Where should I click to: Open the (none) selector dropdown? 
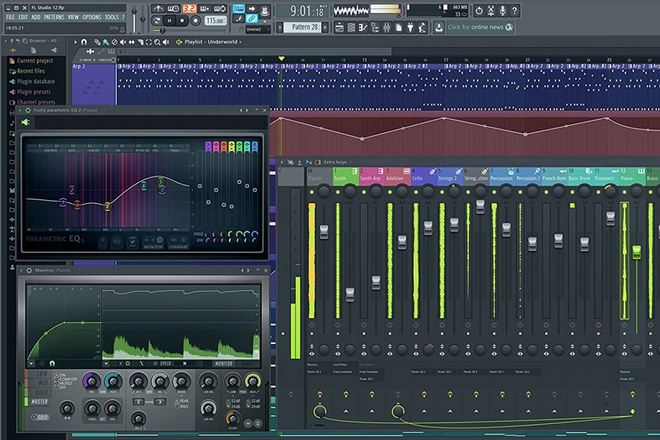point(258,29)
